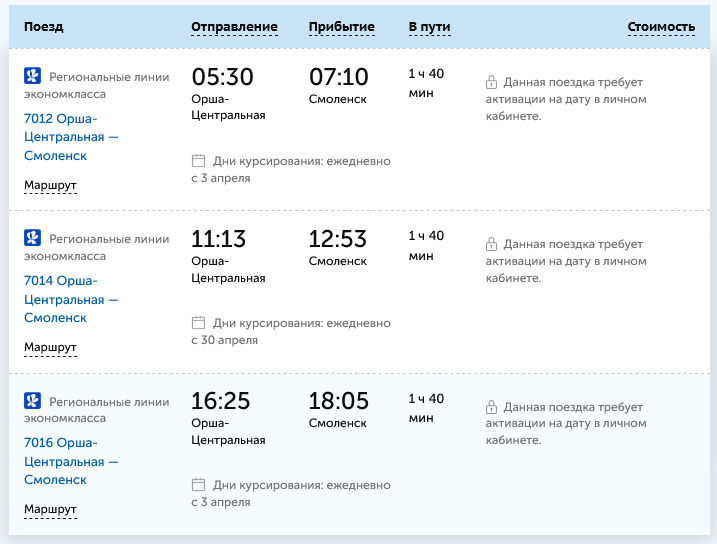
Task: Expand Маршрут for train 7014
Action: (50, 348)
